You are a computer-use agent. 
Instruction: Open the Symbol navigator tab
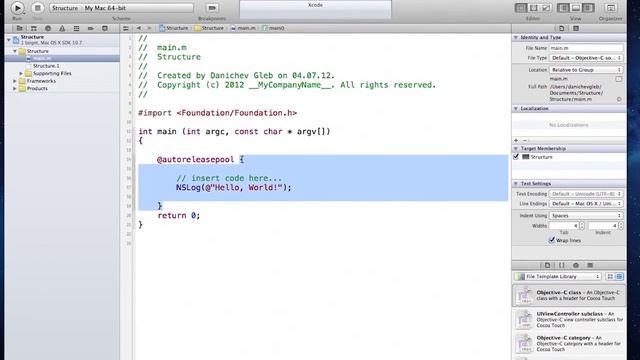[33, 28]
